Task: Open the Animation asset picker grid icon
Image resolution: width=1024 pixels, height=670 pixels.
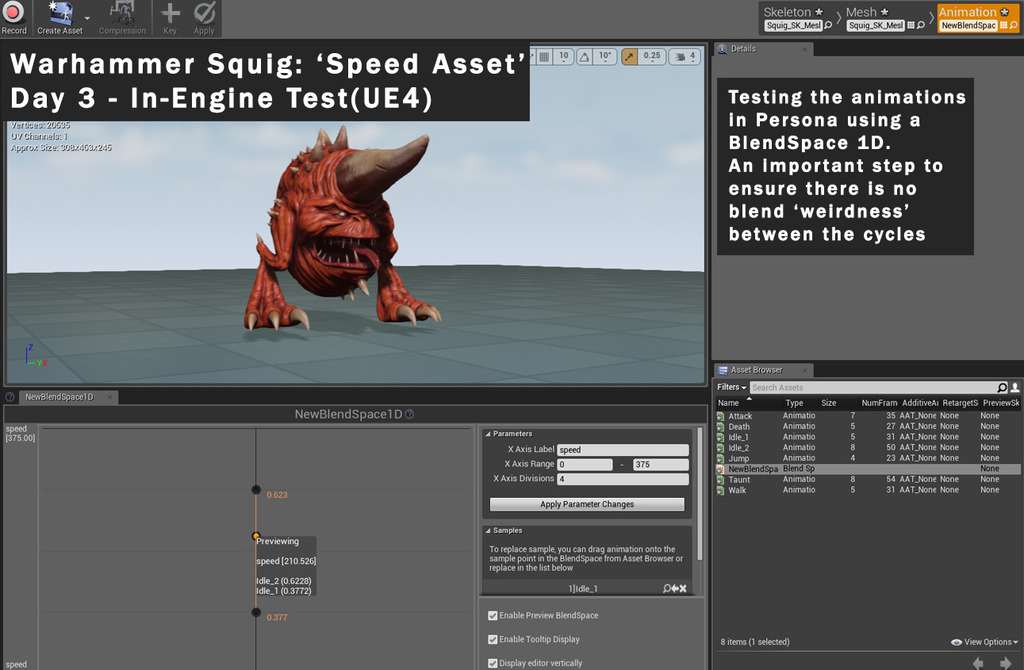Action: point(1004,25)
